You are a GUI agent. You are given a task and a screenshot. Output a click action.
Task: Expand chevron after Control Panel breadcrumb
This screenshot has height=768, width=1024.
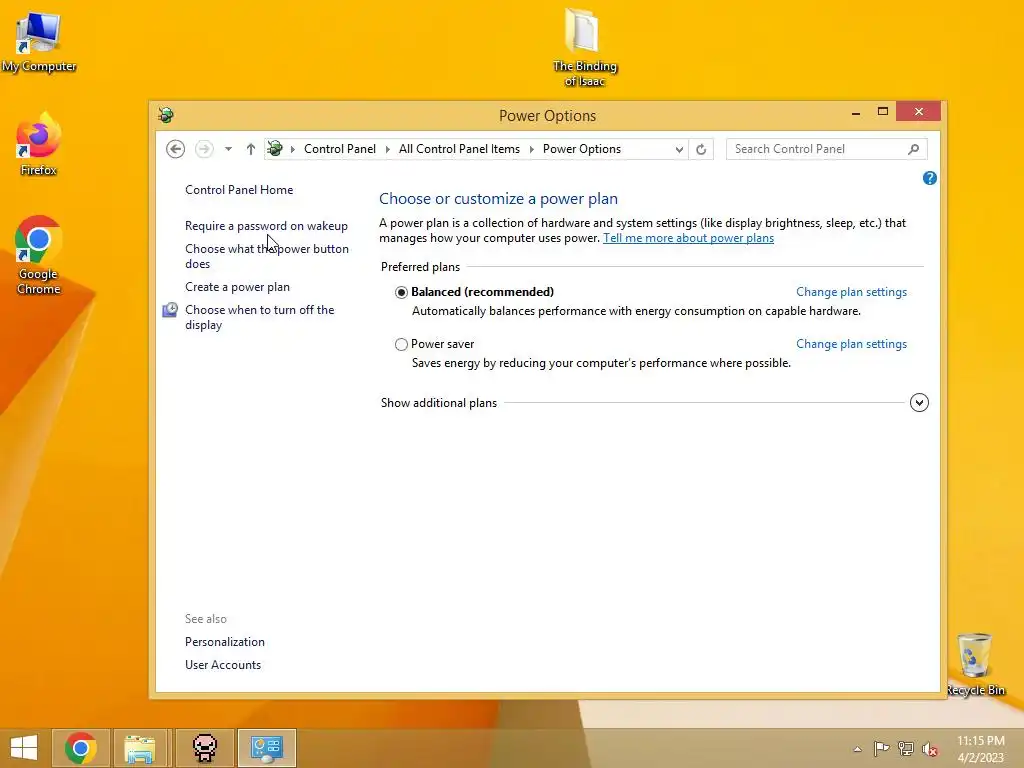pyautogui.click(x=387, y=149)
